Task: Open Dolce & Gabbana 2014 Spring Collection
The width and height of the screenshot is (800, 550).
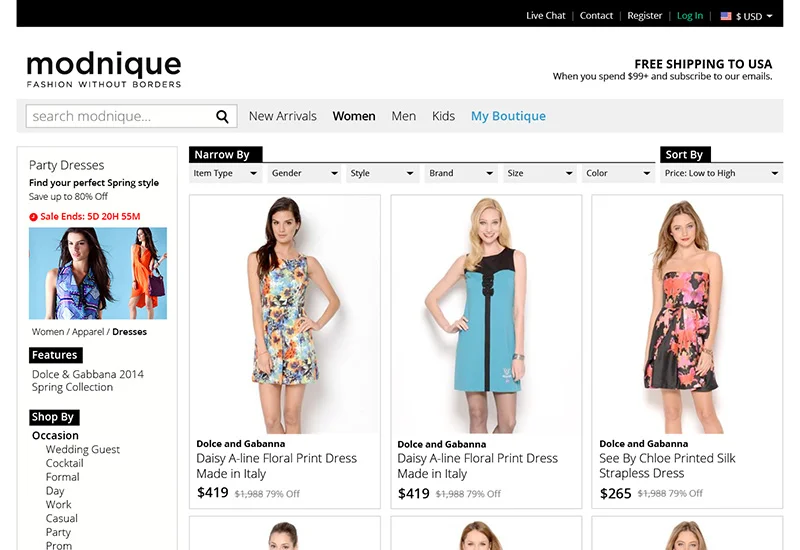Action: coord(88,381)
